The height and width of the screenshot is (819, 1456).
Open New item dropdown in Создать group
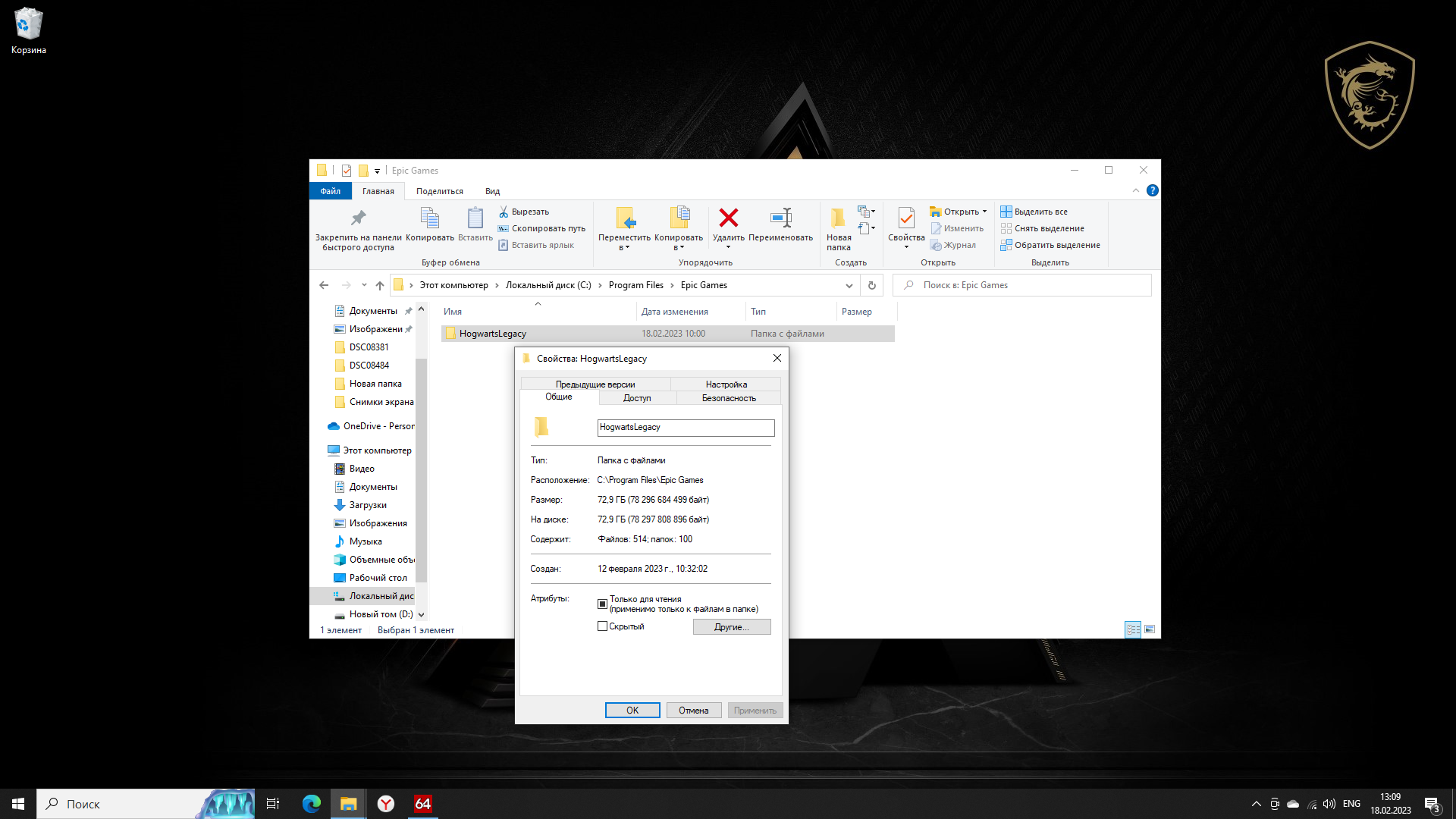pos(866,212)
